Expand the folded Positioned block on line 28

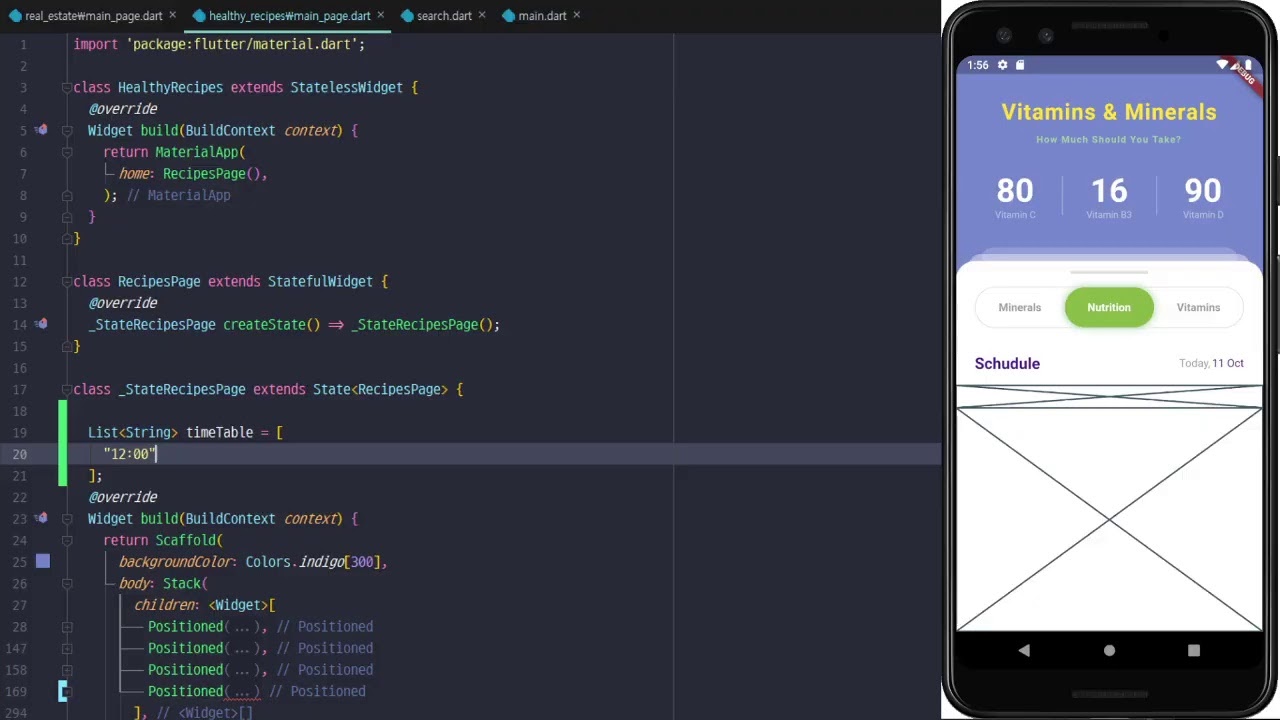pos(241,627)
